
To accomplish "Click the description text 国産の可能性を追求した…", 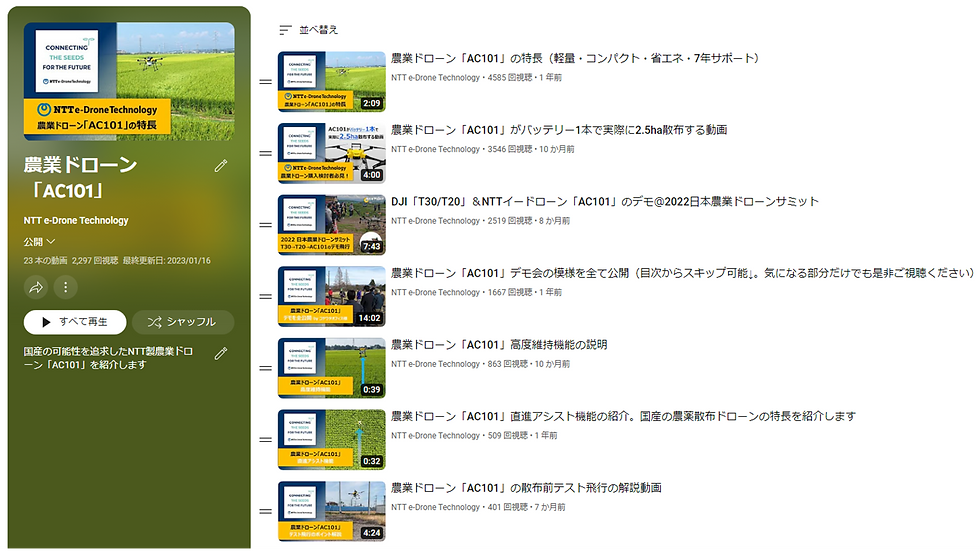I will click(108, 358).
